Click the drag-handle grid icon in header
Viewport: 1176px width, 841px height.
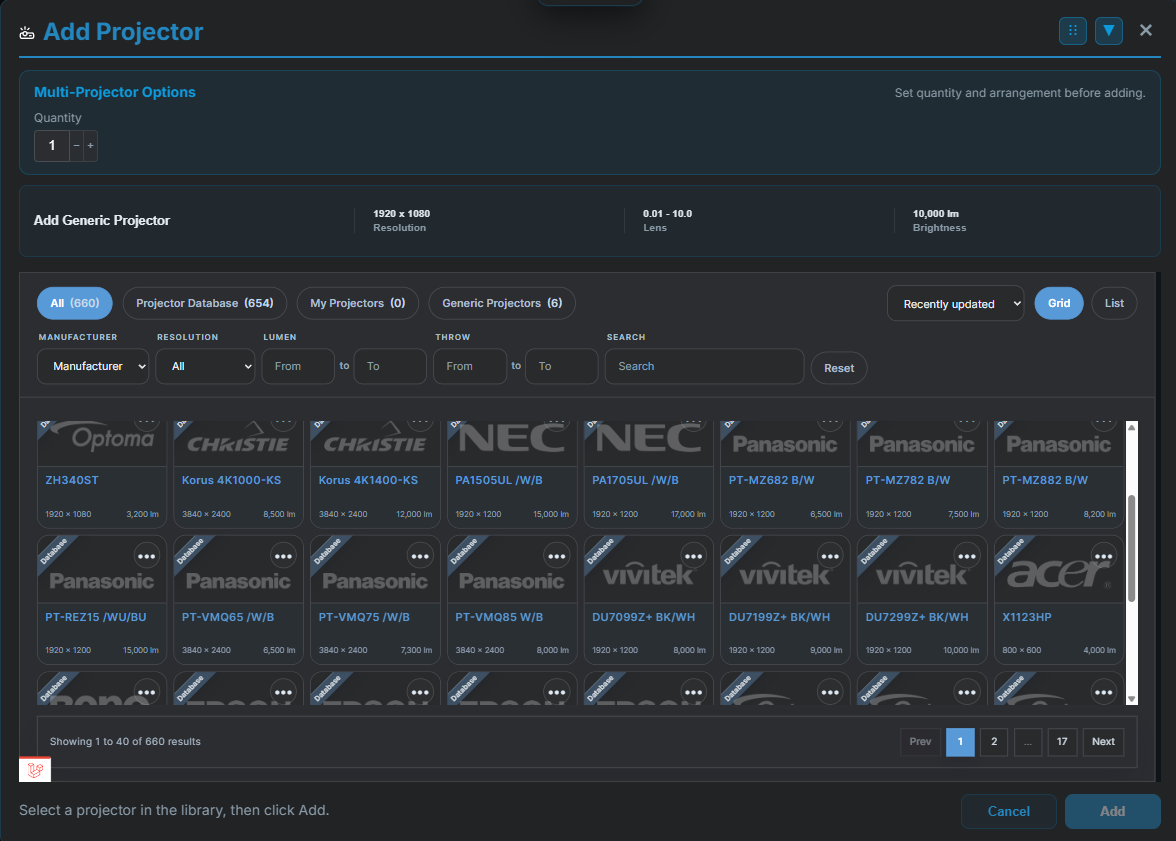tap(1072, 31)
